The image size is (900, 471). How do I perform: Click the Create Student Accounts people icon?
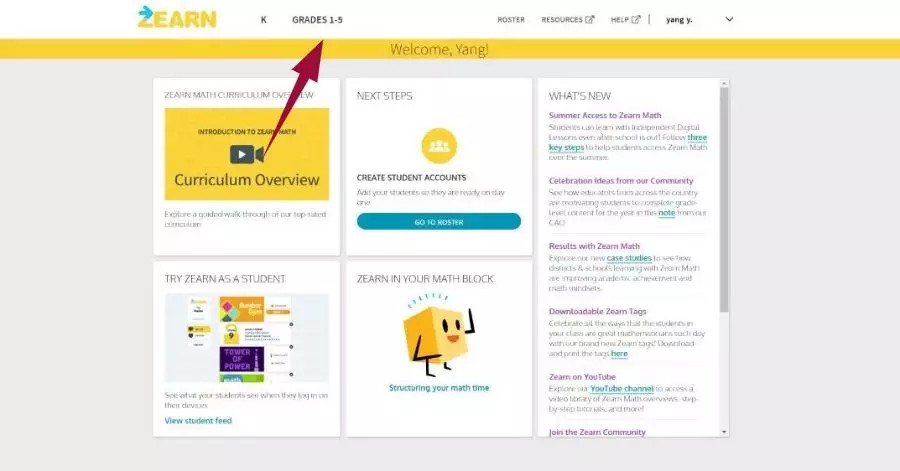coord(439,146)
